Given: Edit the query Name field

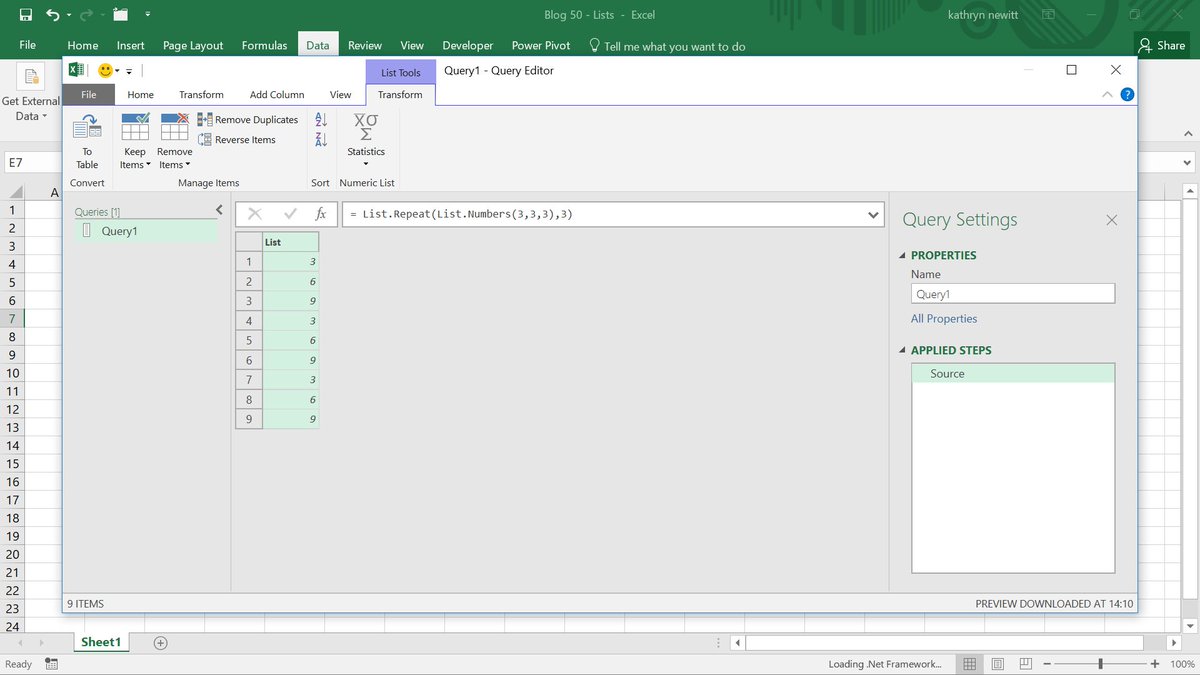Looking at the screenshot, I should pos(1012,293).
